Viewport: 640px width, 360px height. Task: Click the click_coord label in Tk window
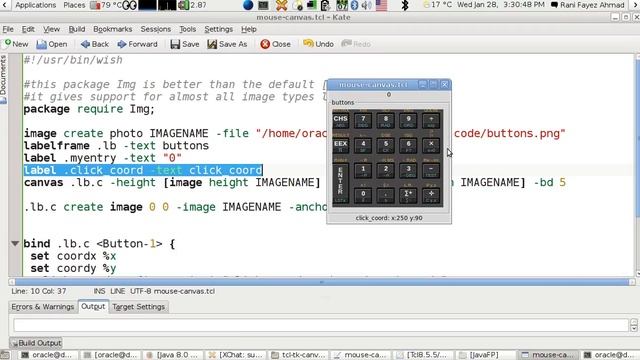click(389, 218)
